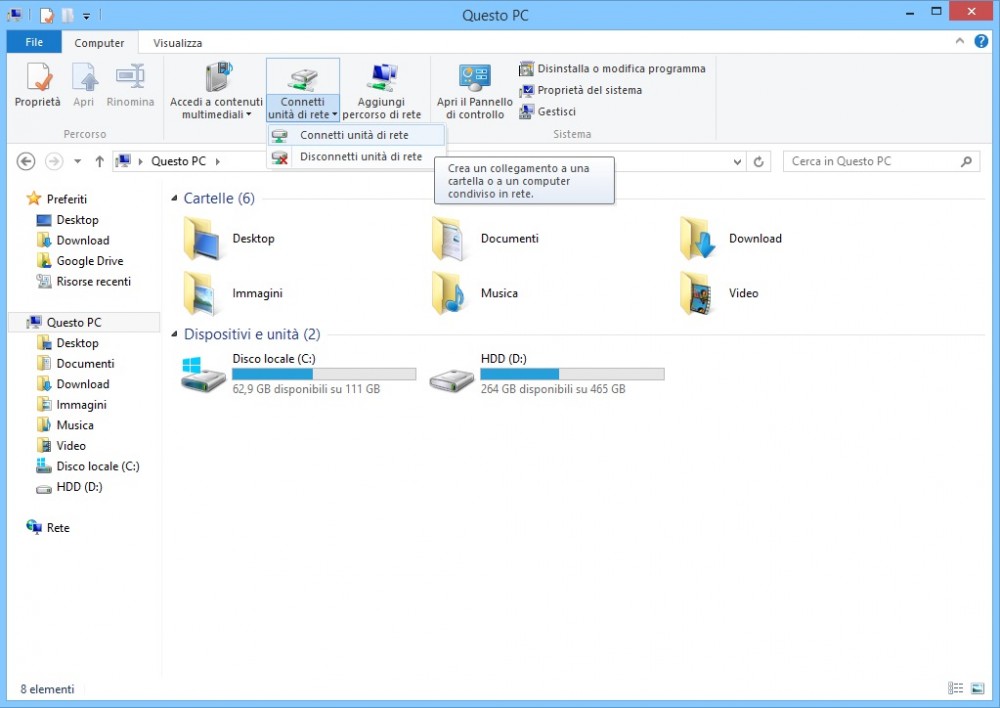Go up one level arrow

point(99,161)
